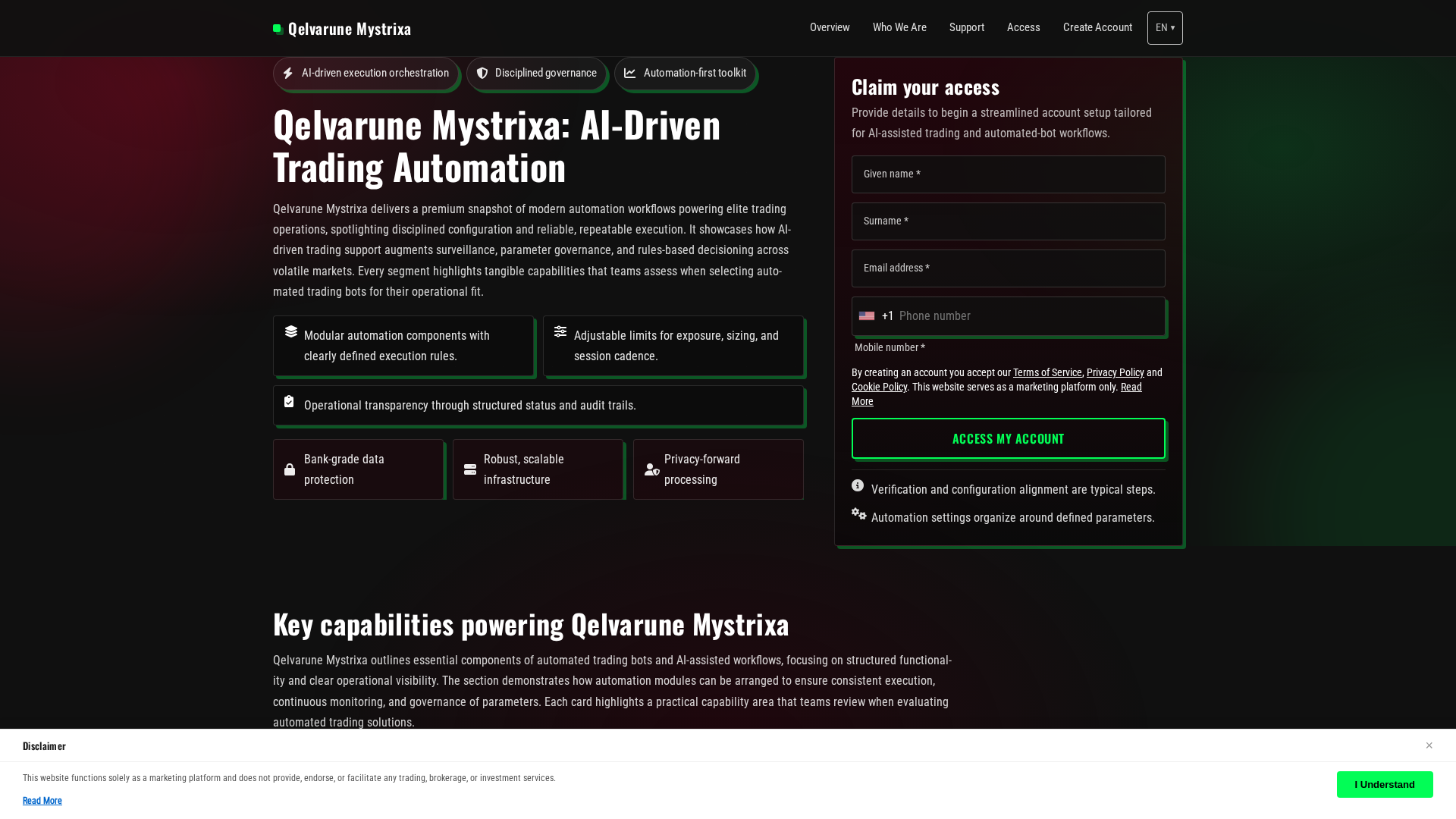Screen dimensions: 1456x819
Task: Click the layers icon for Modular automation components
Action: pyautogui.click(x=291, y=331)
